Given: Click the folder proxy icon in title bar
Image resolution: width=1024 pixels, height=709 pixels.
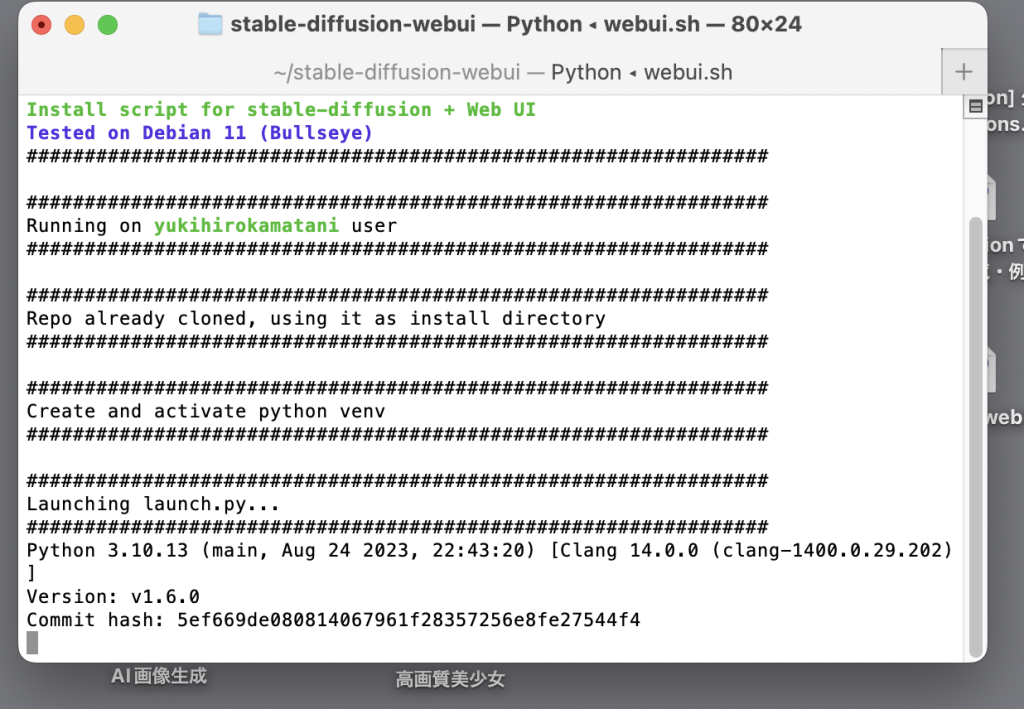Looking at the screenshot, I should 210,25.
